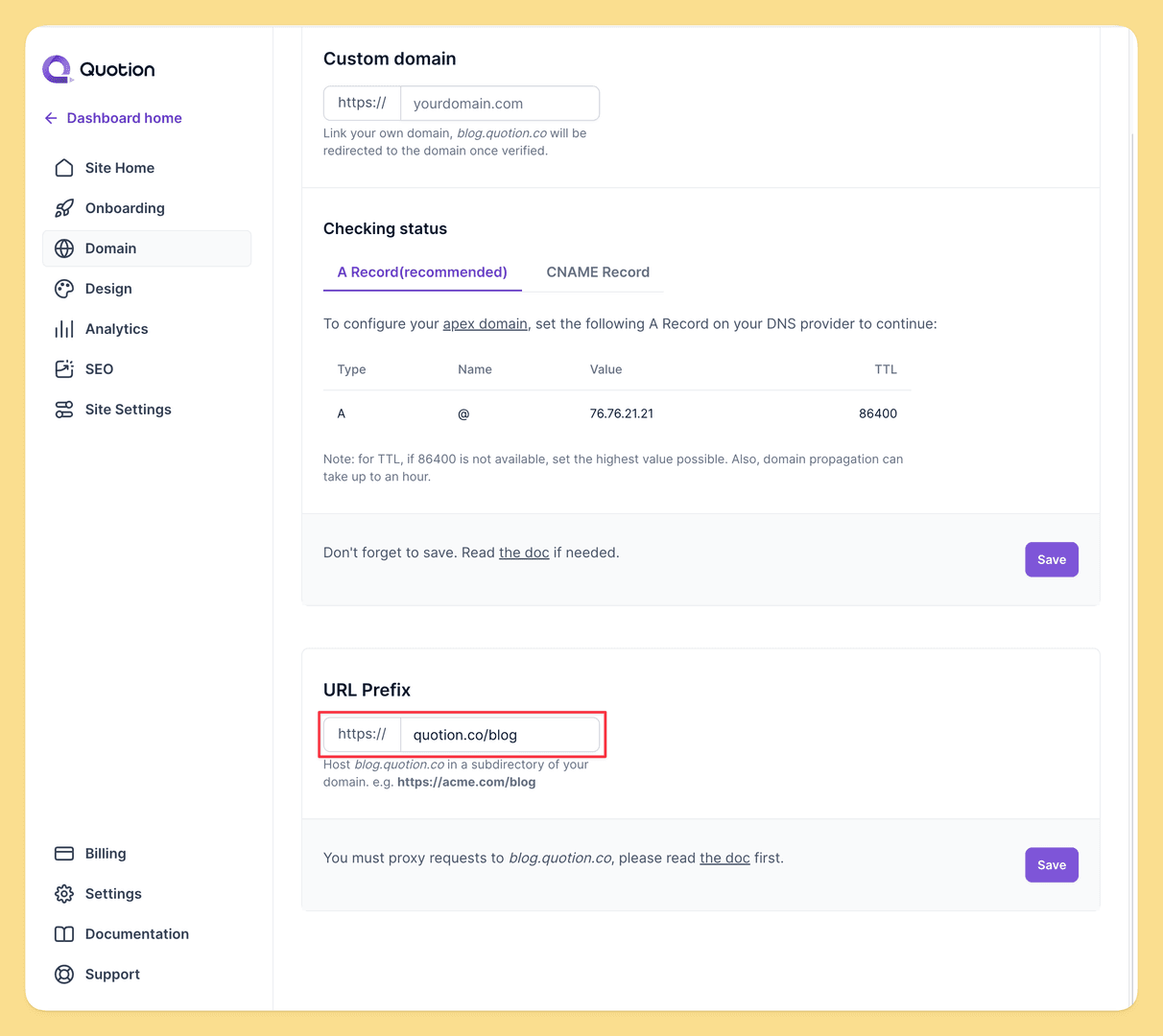
Task: Open Settings using the gear icon
Action: [x=63, y=893]
